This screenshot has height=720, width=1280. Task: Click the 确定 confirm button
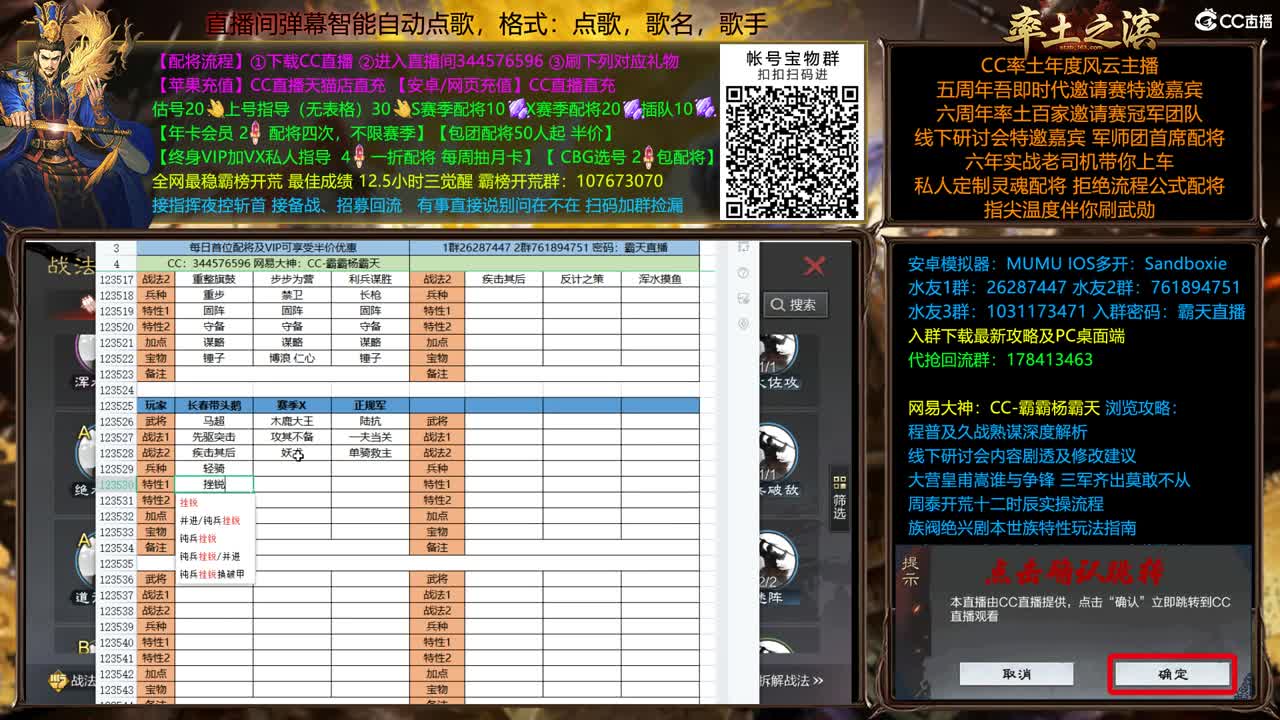(x=1172, y=674)
